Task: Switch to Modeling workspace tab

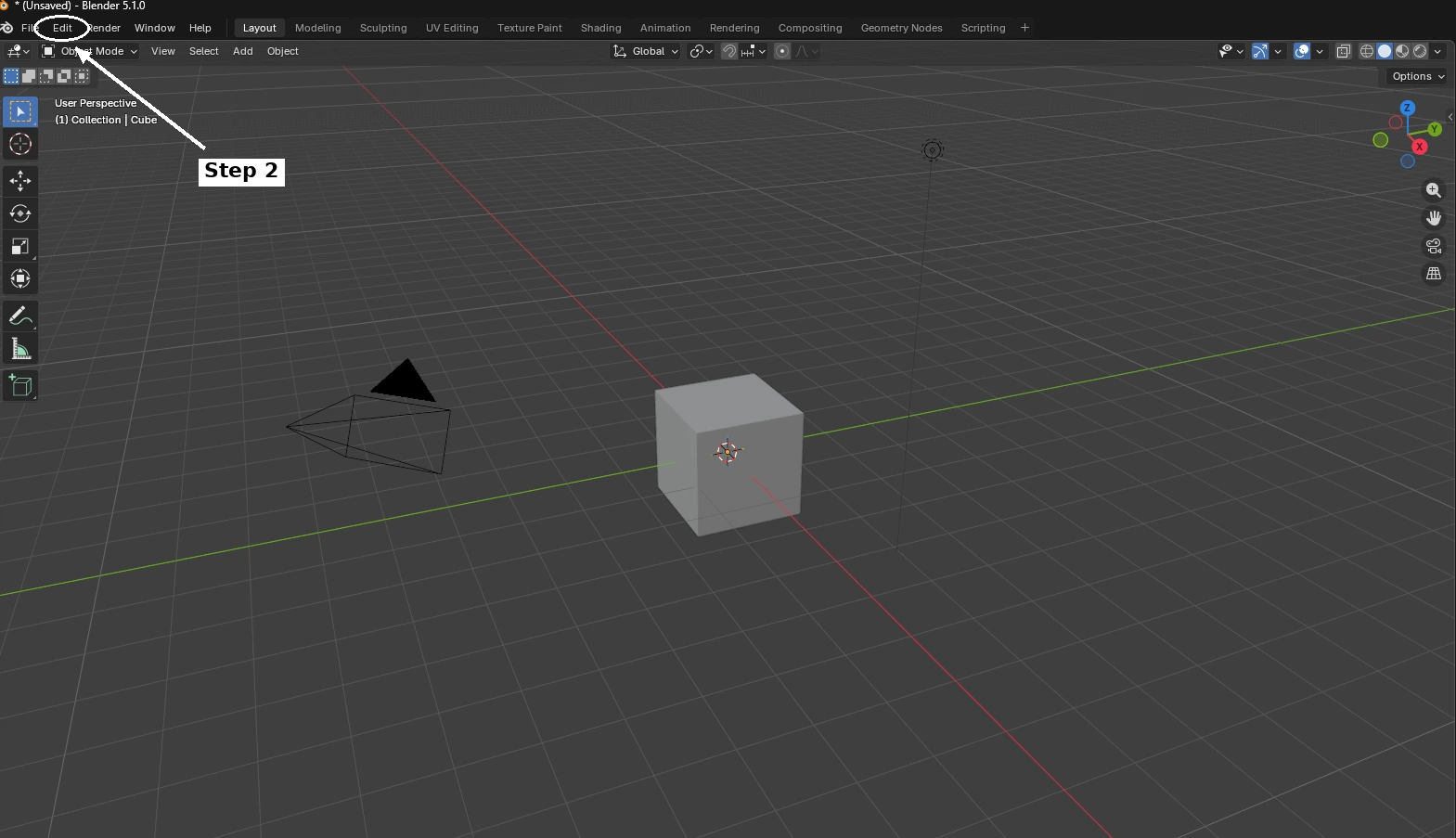Action: (318, 28)
